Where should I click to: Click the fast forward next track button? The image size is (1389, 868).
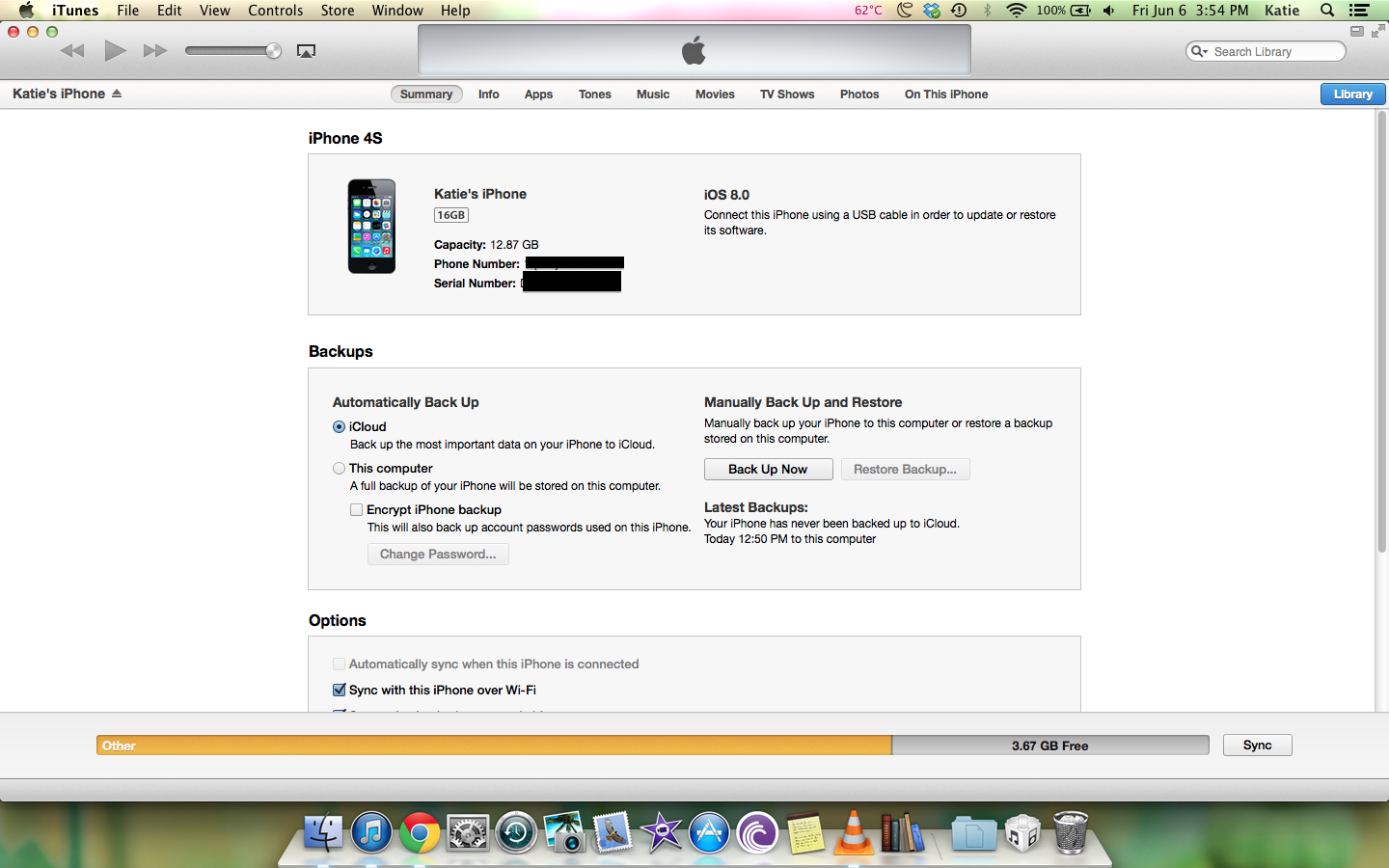(155, 51)
